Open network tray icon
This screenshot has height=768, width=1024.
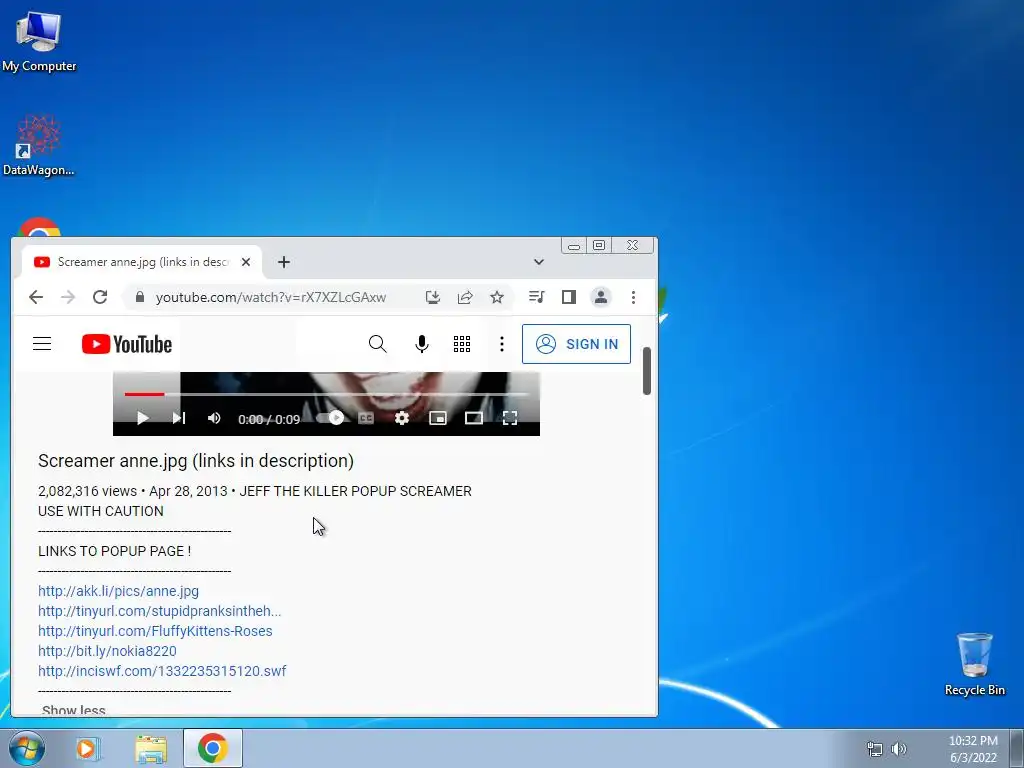[x=874, y=749]
